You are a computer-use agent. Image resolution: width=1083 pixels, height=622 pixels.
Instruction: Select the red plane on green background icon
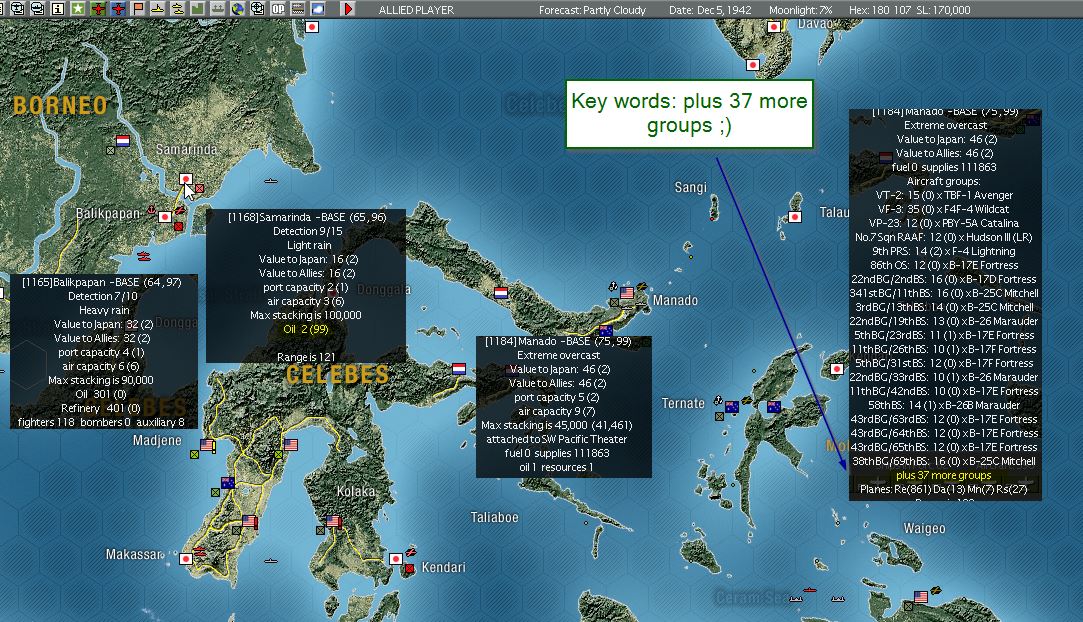point(98,9)
